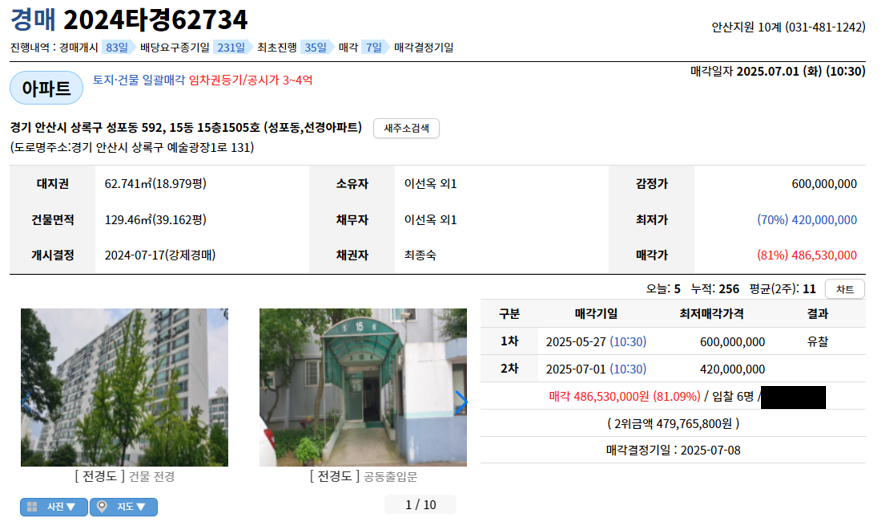Image resolution: width=889 pixels, height=523 pixels.
Task: Click the 2차 auction time 10:30
Action: (x=628, y=369)
